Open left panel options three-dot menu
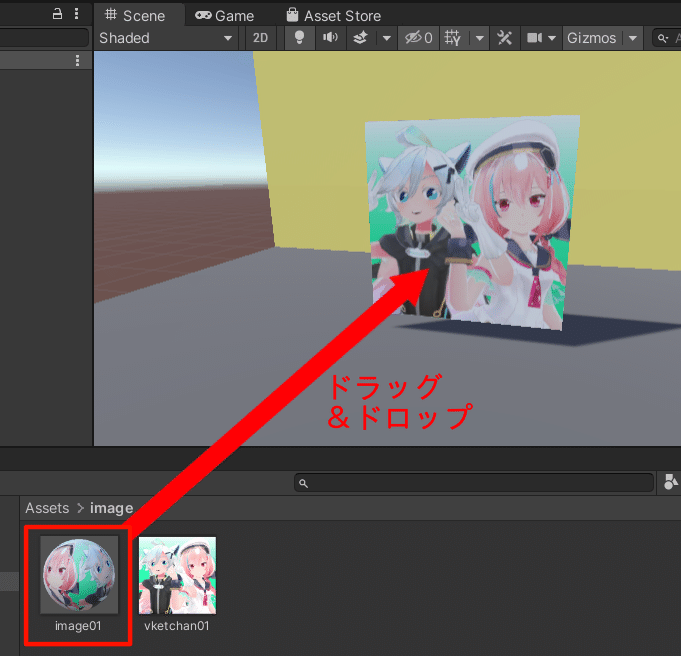The height and width of the screenshot is (656, 681). tap(76, 14)
